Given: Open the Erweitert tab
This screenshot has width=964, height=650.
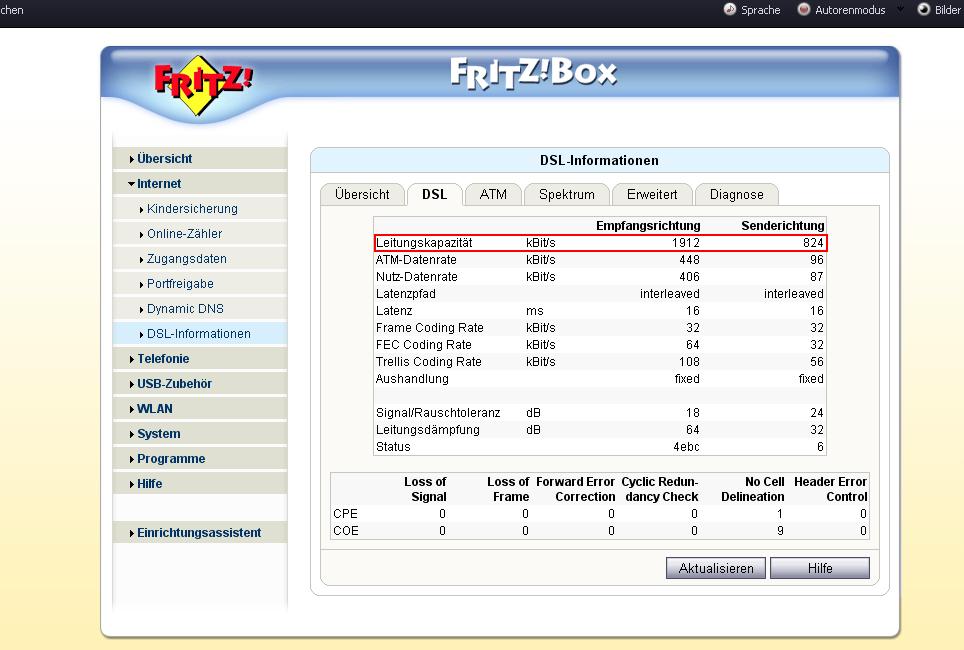Looking at the screenshot, I should (x=652, y=194).
